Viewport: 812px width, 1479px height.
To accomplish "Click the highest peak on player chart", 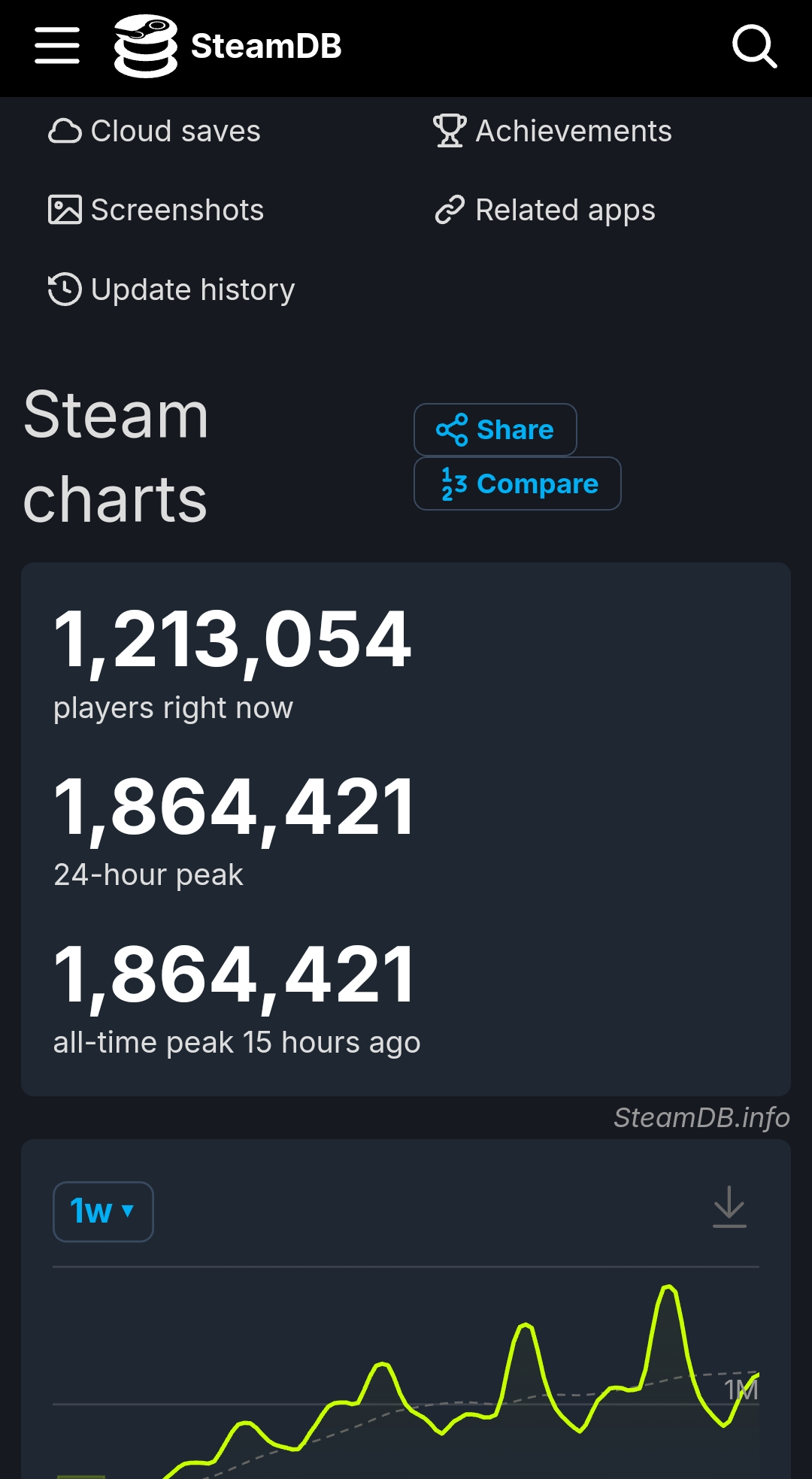I will pyautogui.click(x=668, y=1287).
